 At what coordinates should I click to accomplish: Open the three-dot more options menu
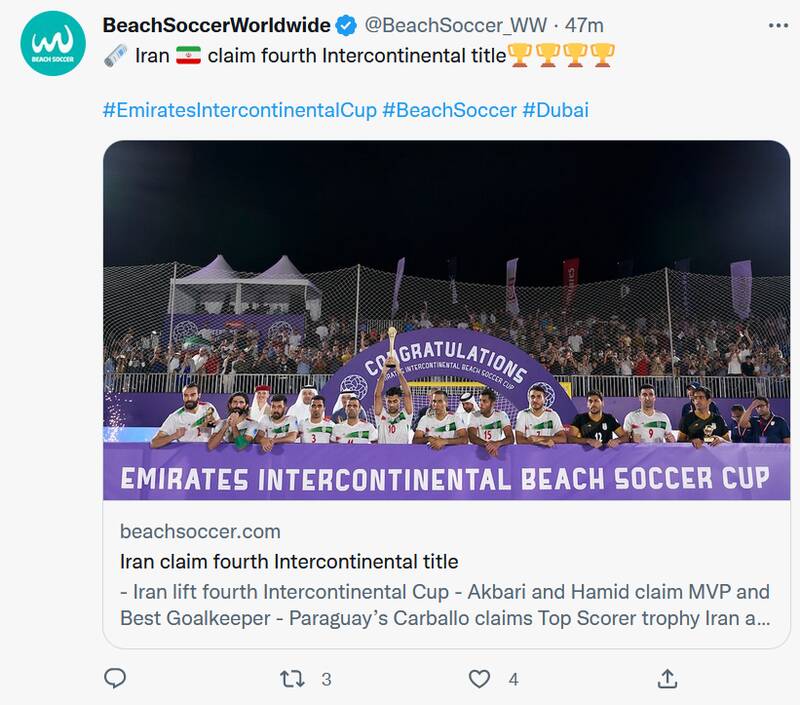click(775, 24)
